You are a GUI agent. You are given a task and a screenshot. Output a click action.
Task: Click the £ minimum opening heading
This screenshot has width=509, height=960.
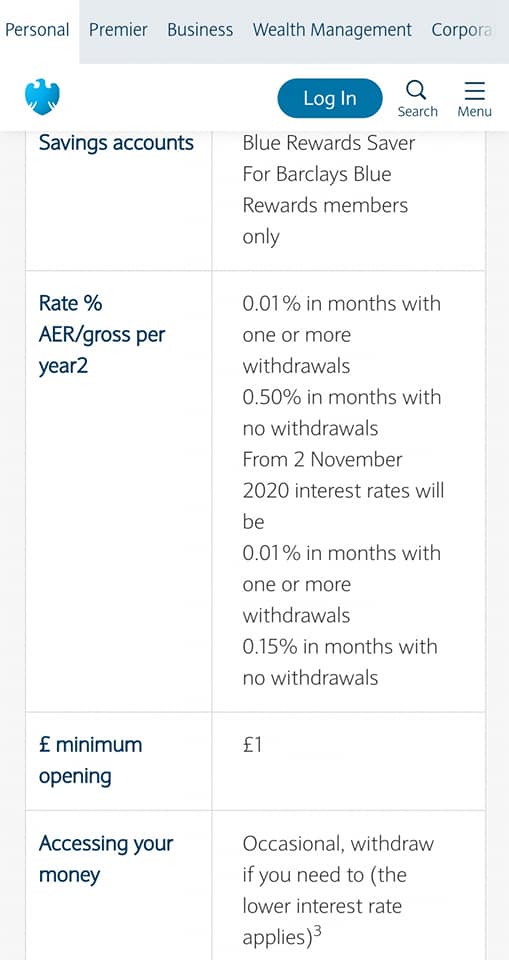pyautogui.click(x=91, y=760)
